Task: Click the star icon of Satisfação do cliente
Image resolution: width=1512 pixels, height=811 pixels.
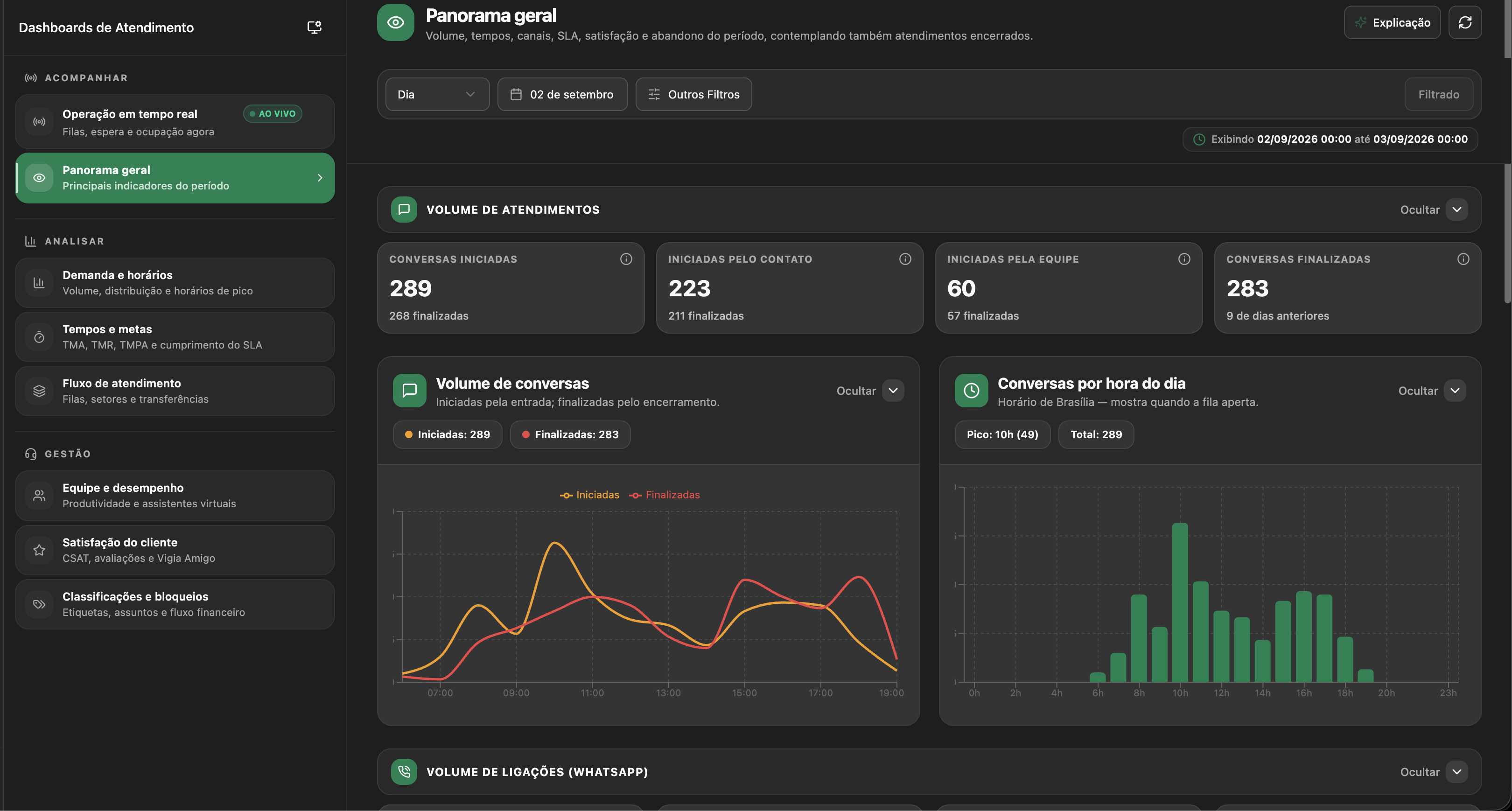Action: [39, 550]
